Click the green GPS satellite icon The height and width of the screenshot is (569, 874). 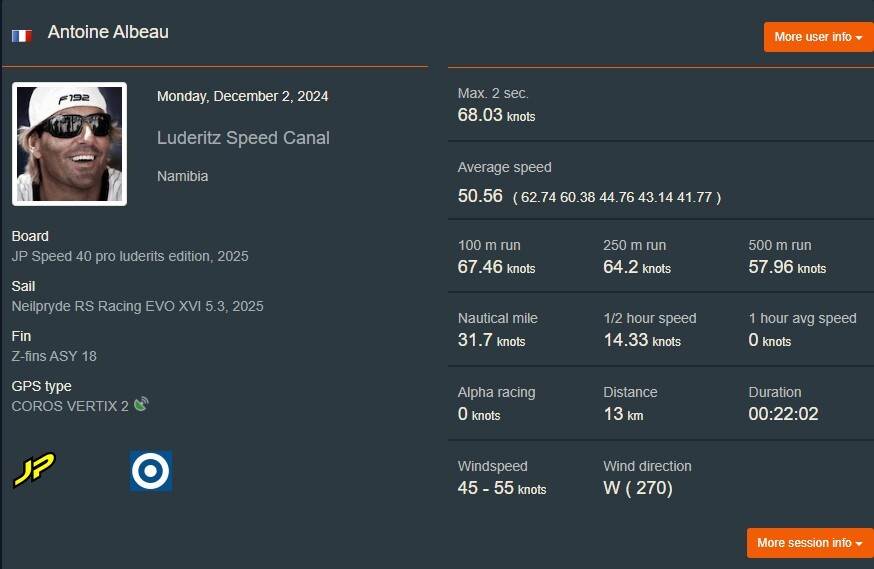pos(141,405)
